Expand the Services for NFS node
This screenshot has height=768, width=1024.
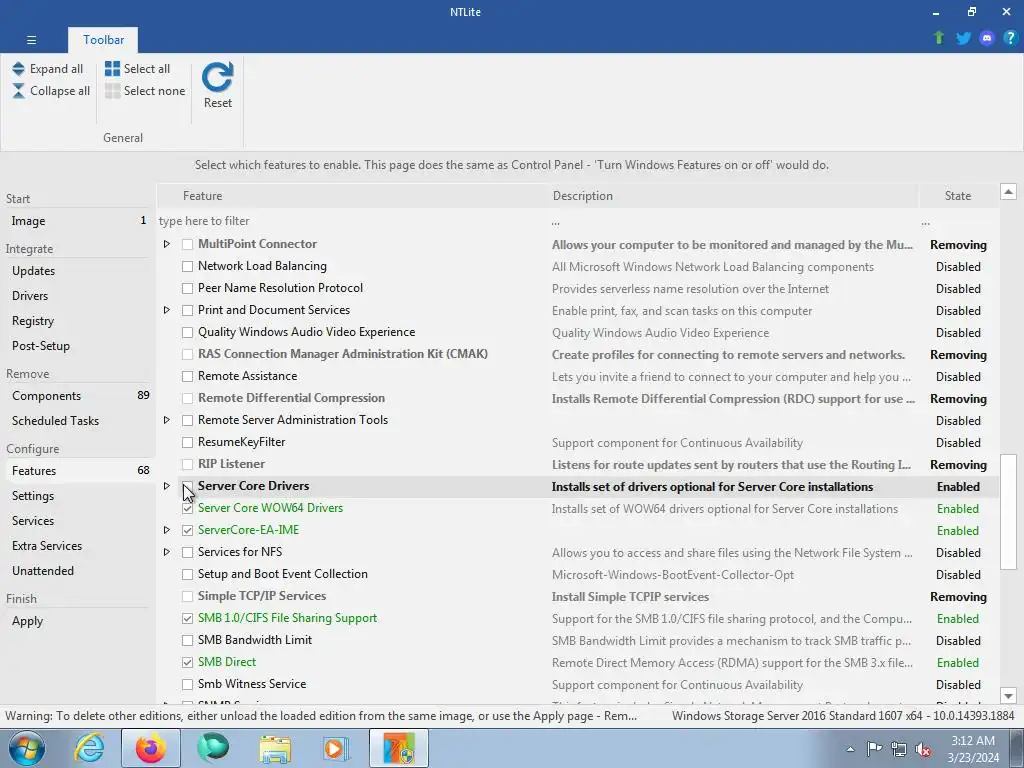167,552
